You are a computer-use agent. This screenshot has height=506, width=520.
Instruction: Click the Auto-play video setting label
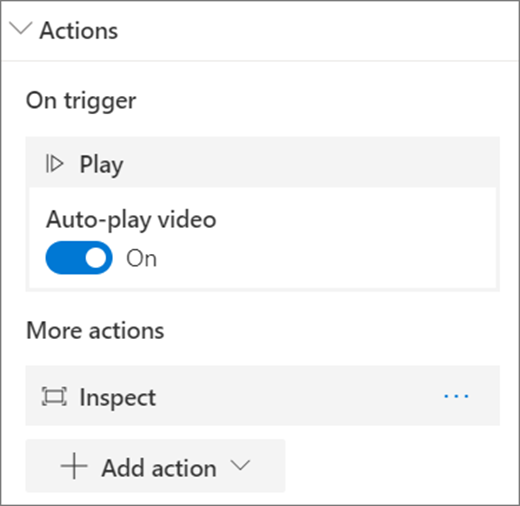[131, 220]
